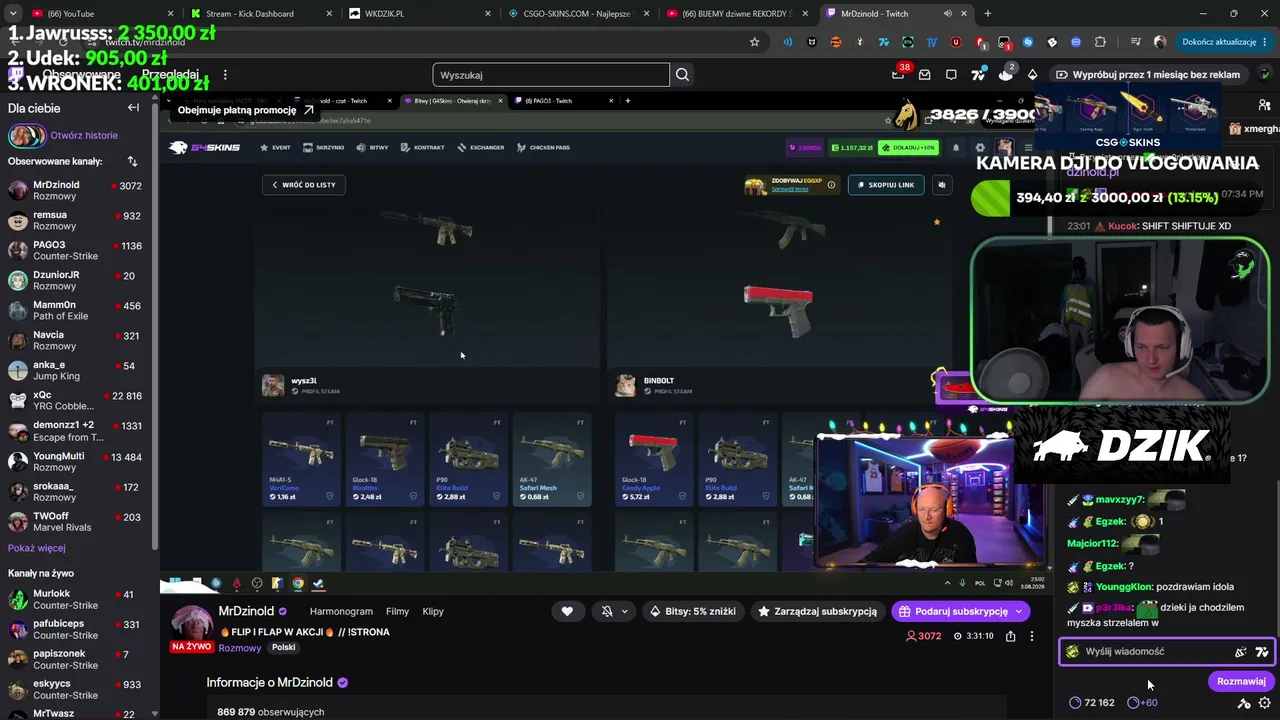Click Bitsy: 5% zniżki button
Screen dimensions: 1280x720
pyautogui.click(x=693, y=611)
